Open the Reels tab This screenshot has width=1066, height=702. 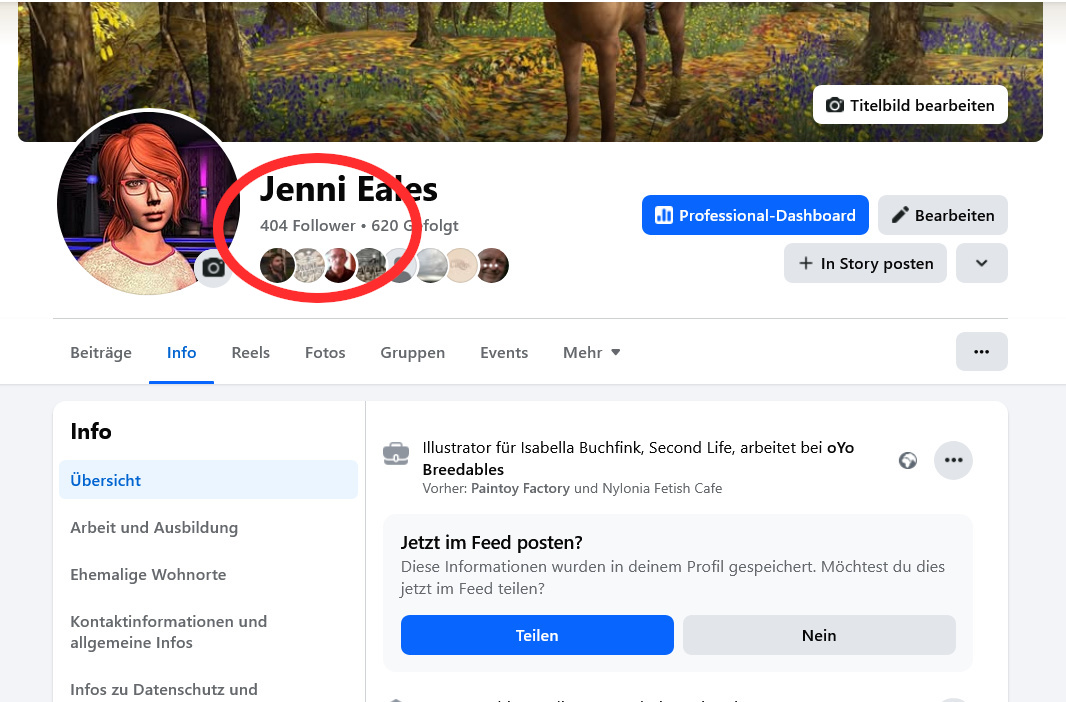pos(250,352)
